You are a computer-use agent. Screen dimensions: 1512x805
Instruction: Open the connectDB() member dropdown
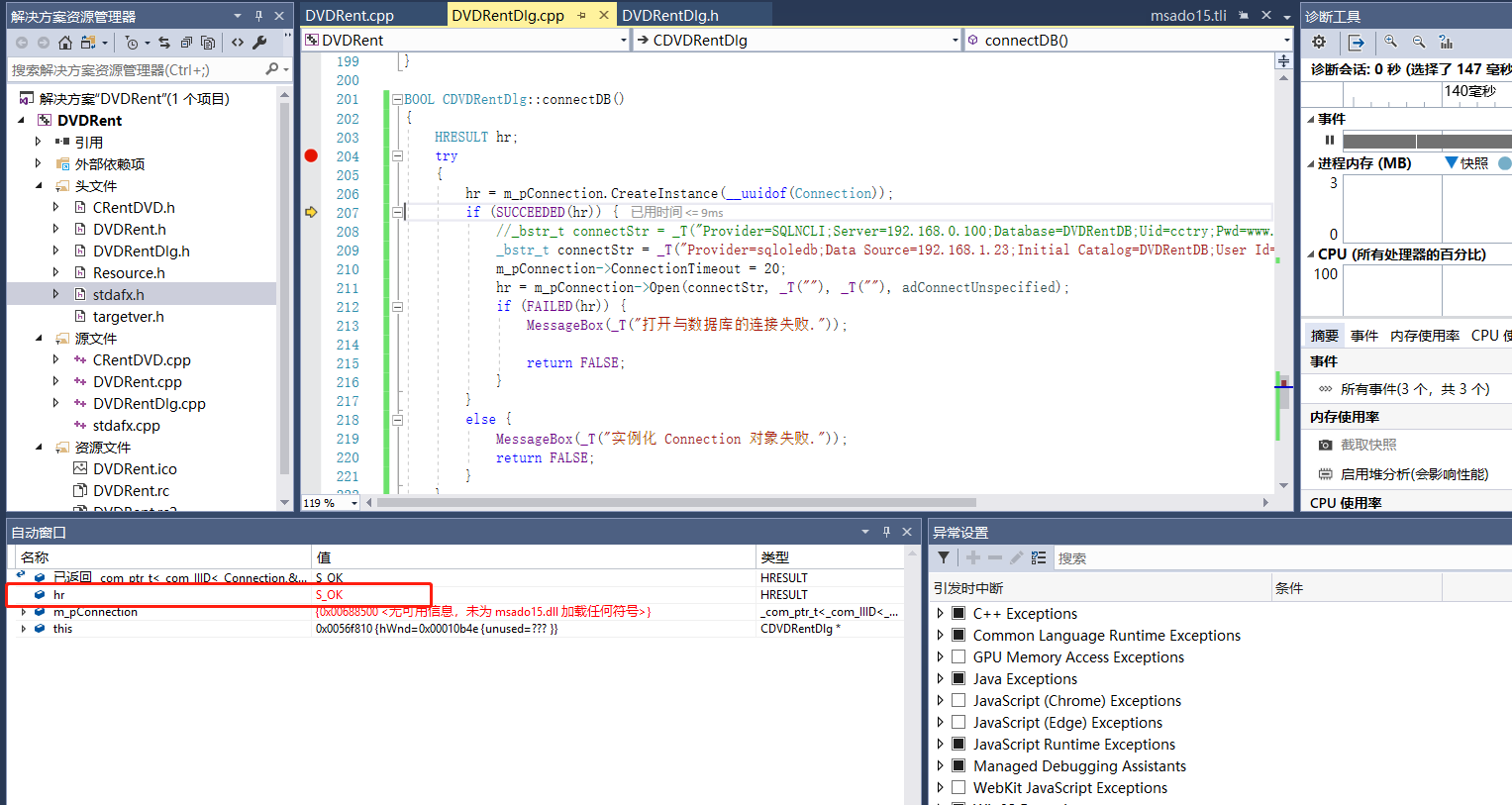[1286, 41]
